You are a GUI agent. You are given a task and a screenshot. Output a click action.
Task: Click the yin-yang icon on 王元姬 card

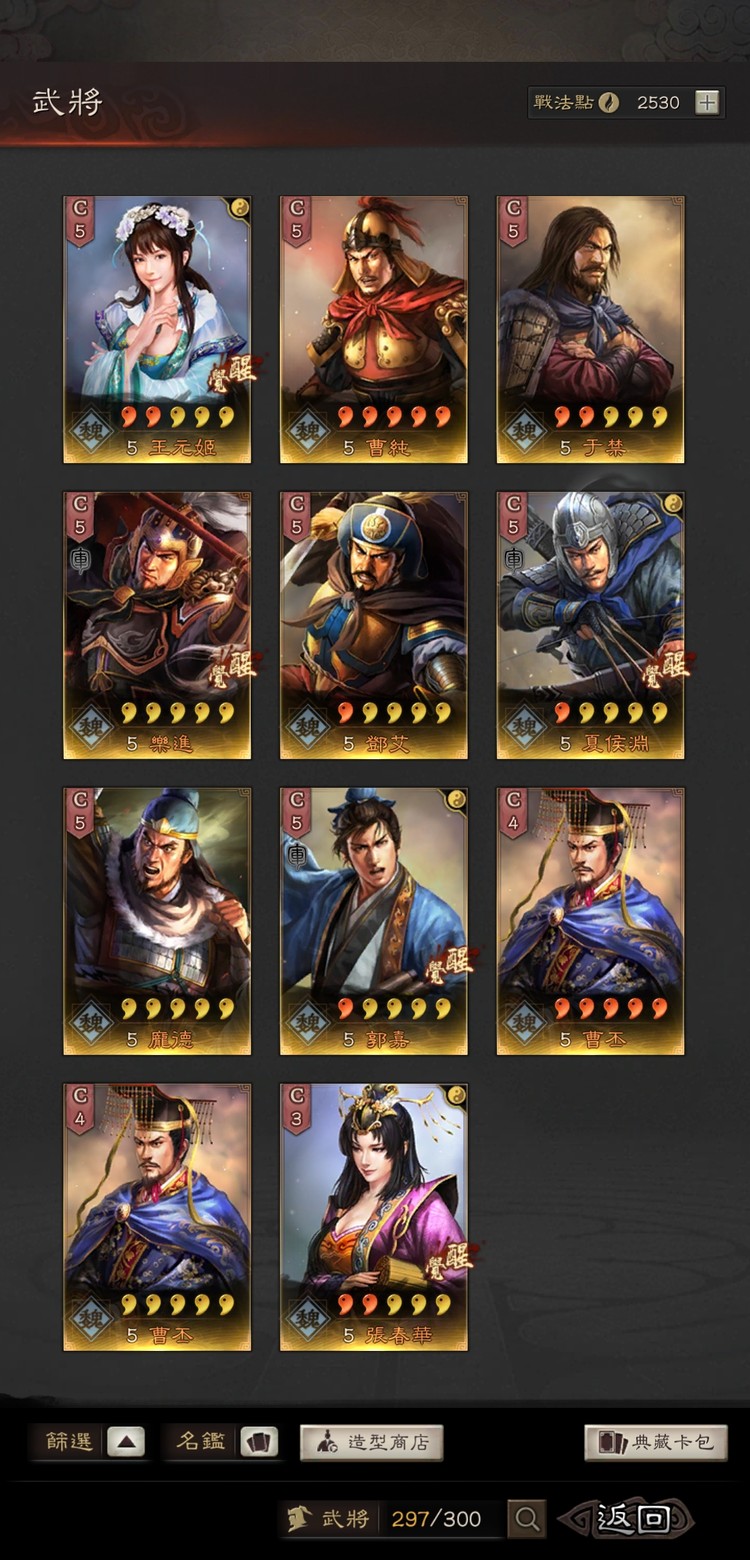[239, 207]
